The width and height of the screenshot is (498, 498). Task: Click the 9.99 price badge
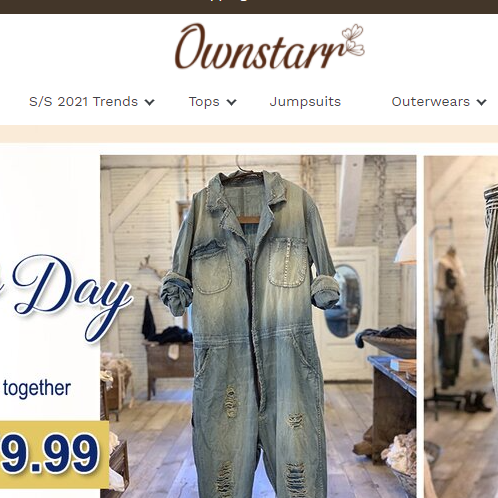coord(54,454)
